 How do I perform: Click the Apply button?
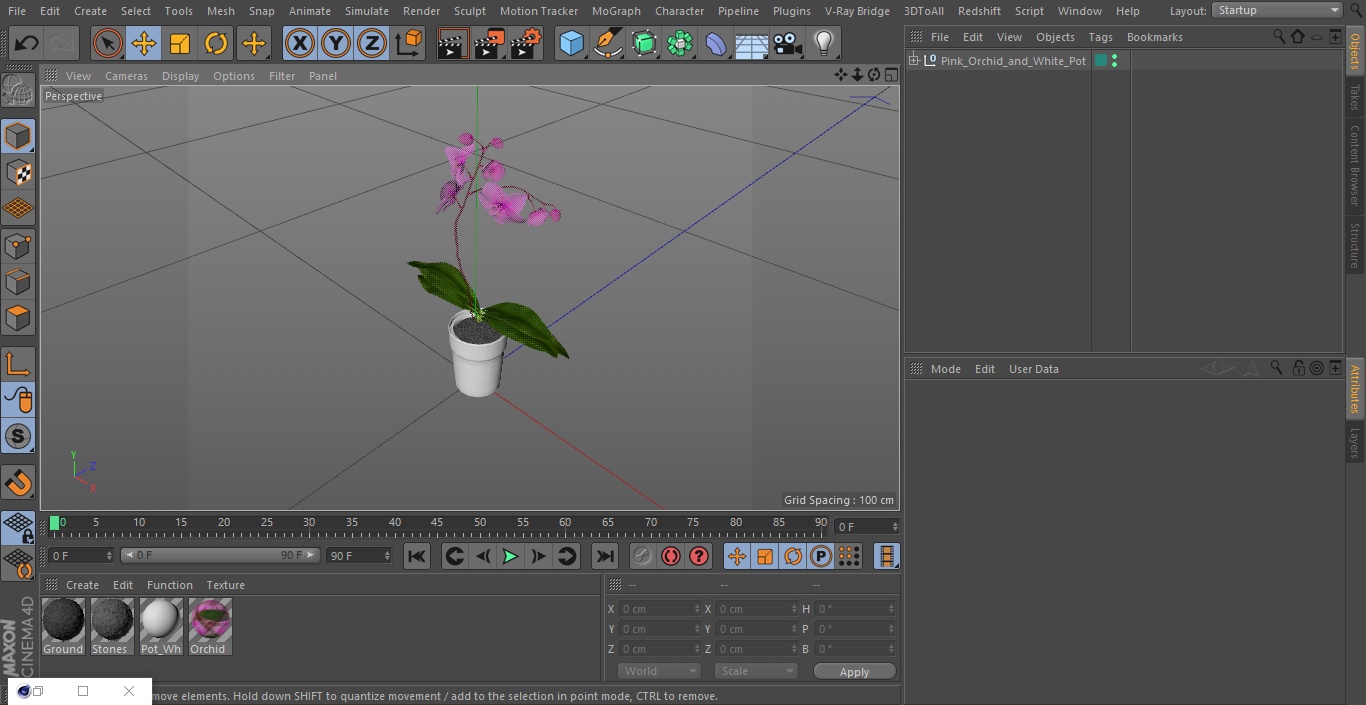click(855, 672)
